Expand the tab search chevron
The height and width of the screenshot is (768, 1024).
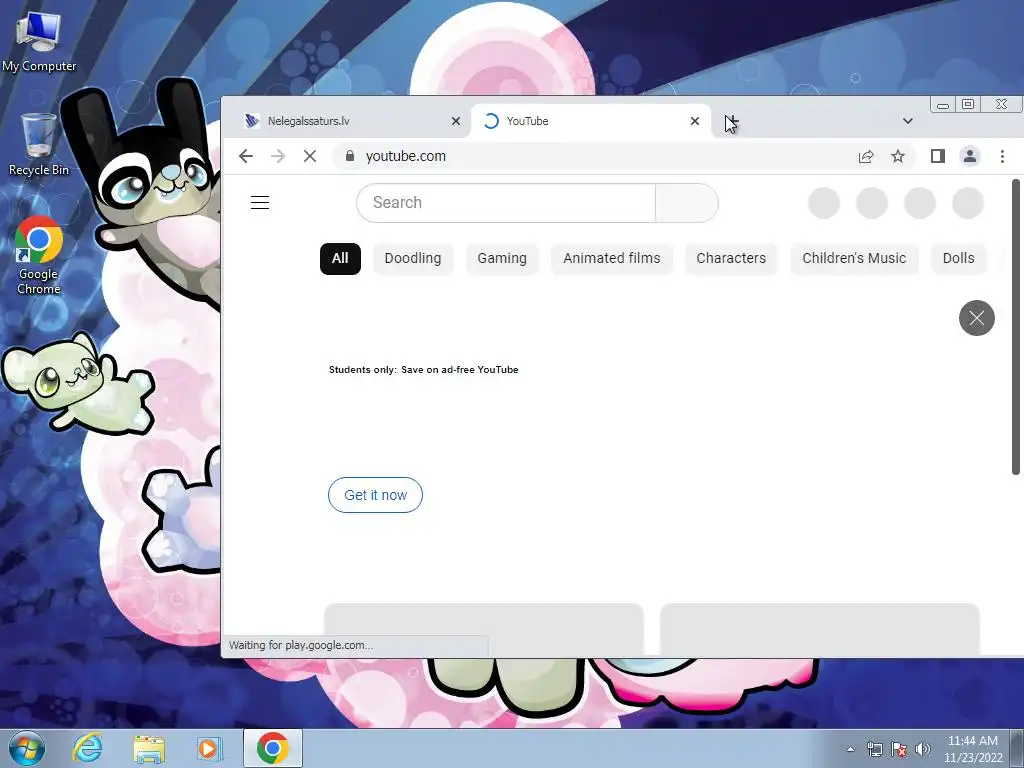908,121
